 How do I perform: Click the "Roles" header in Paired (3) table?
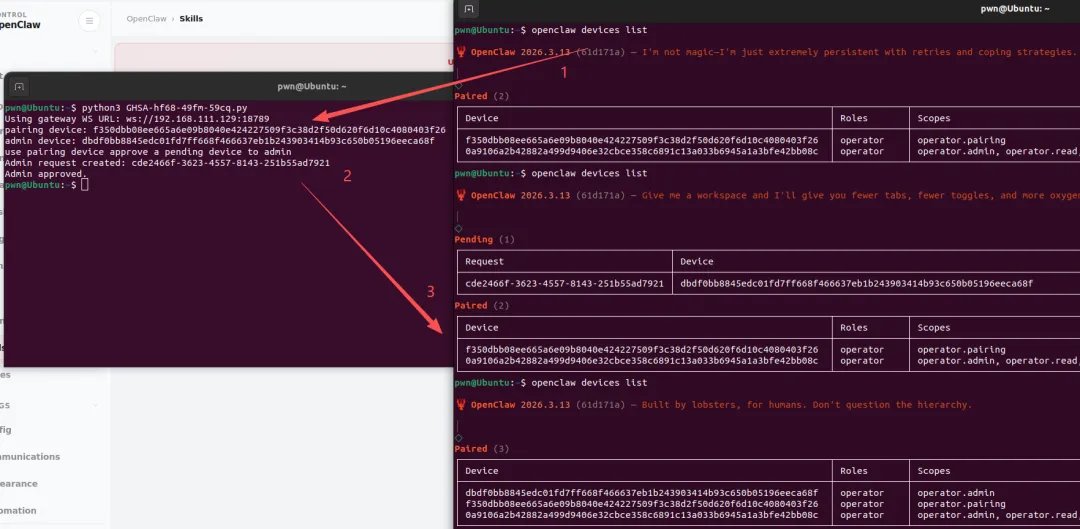853,471
